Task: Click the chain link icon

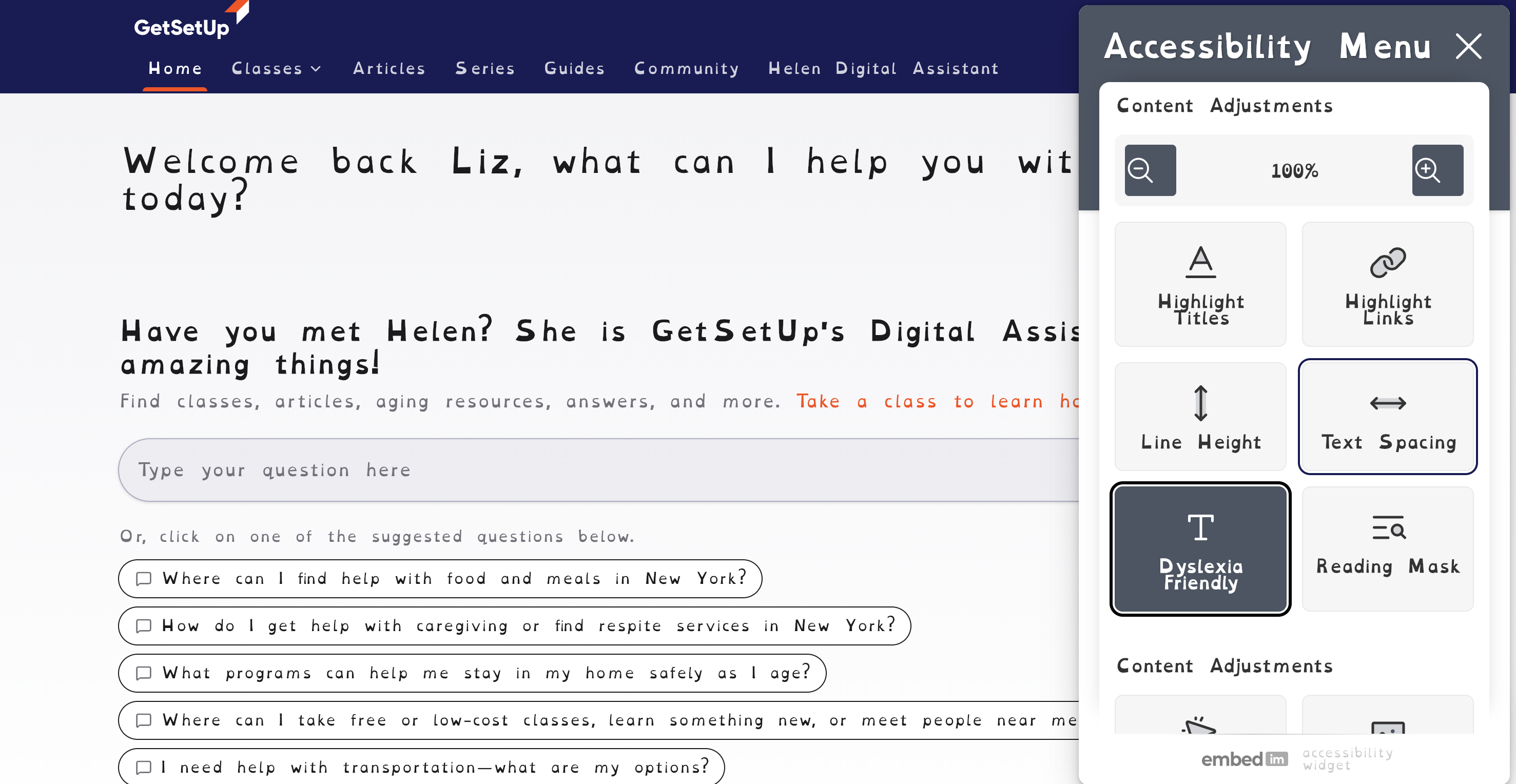Action: [1387, 262]
